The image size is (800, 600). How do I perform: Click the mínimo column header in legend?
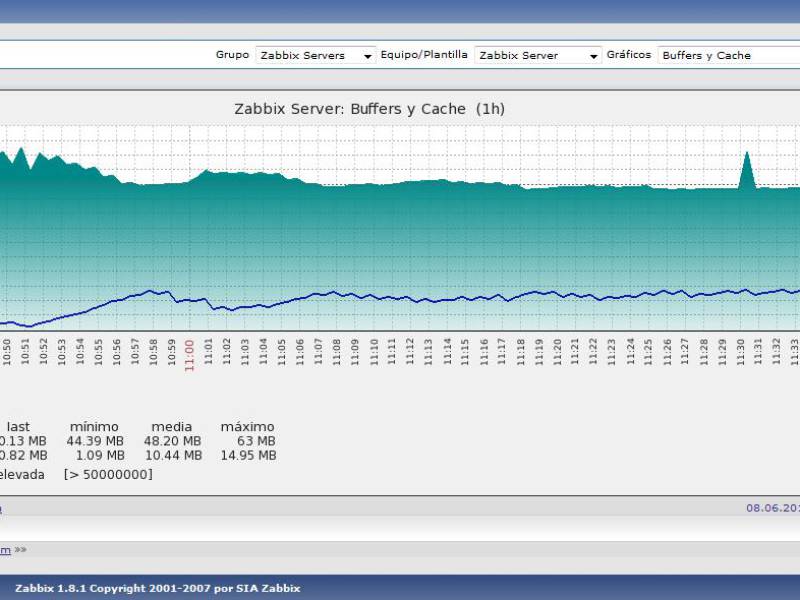coord(94,427)
